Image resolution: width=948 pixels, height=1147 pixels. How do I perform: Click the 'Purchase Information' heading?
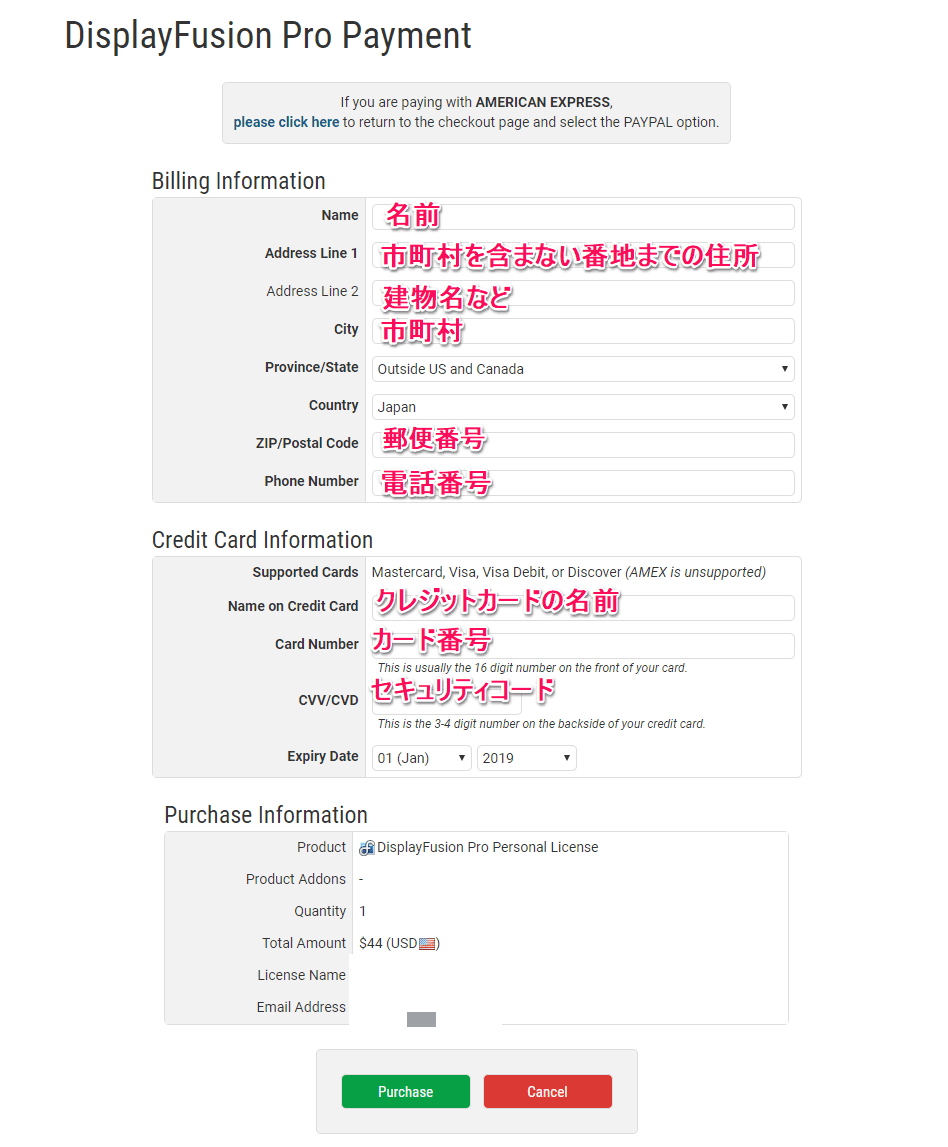[x=266, y=815]
